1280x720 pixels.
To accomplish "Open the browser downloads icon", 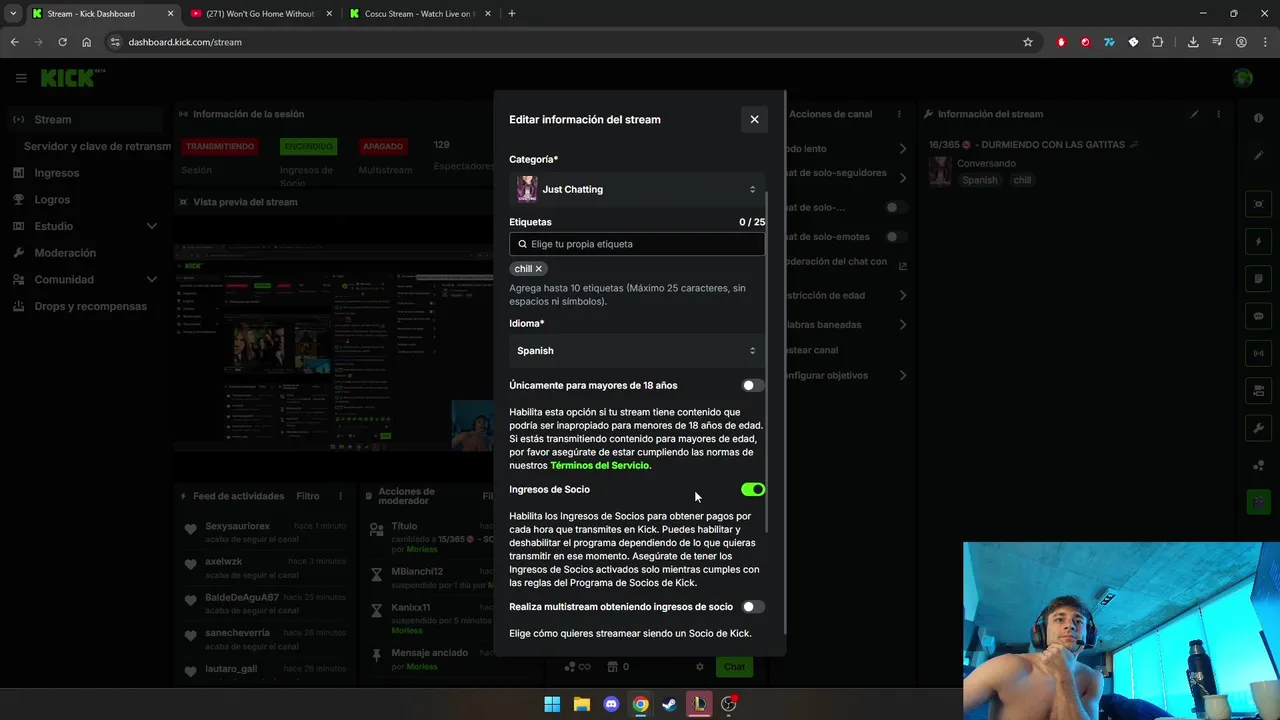I will (1193, 42).
